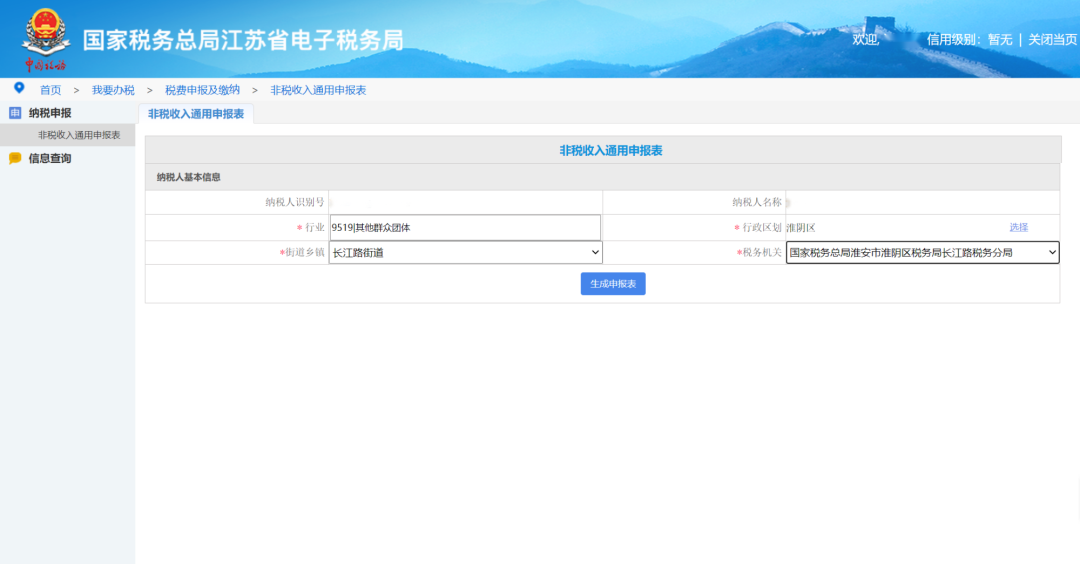Switch to the 非税收入通用申报表 tab
Screen dimensions: 1080x564
coord(196,114)
